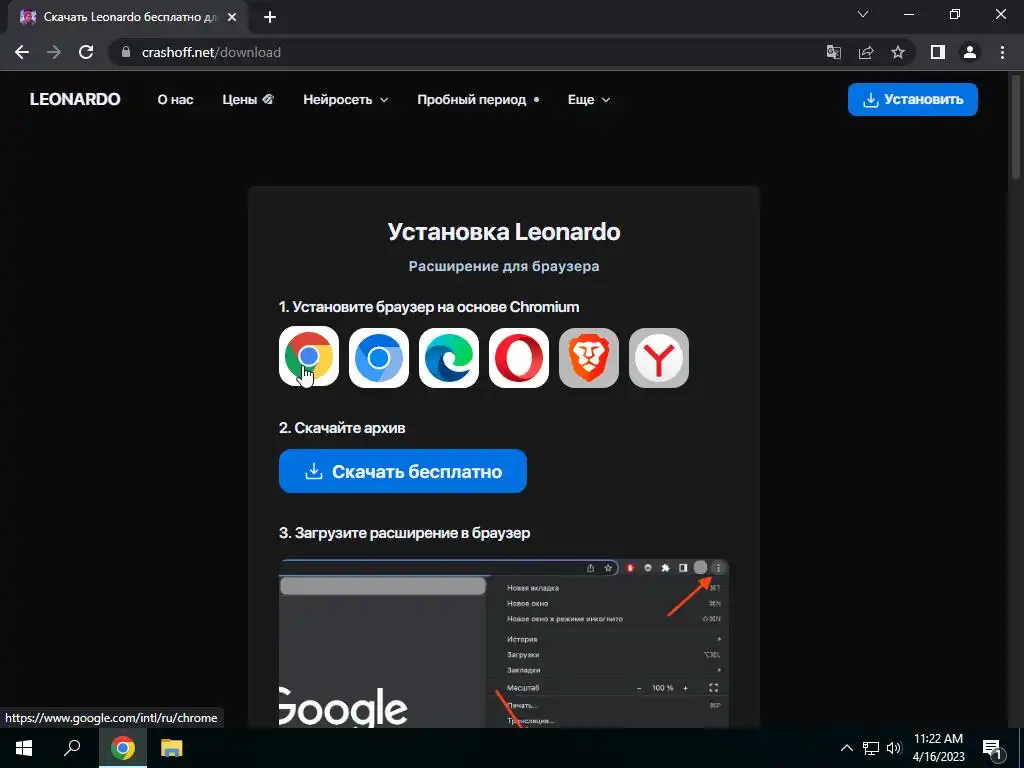Open the Windows Start menu

click(24, 748)
